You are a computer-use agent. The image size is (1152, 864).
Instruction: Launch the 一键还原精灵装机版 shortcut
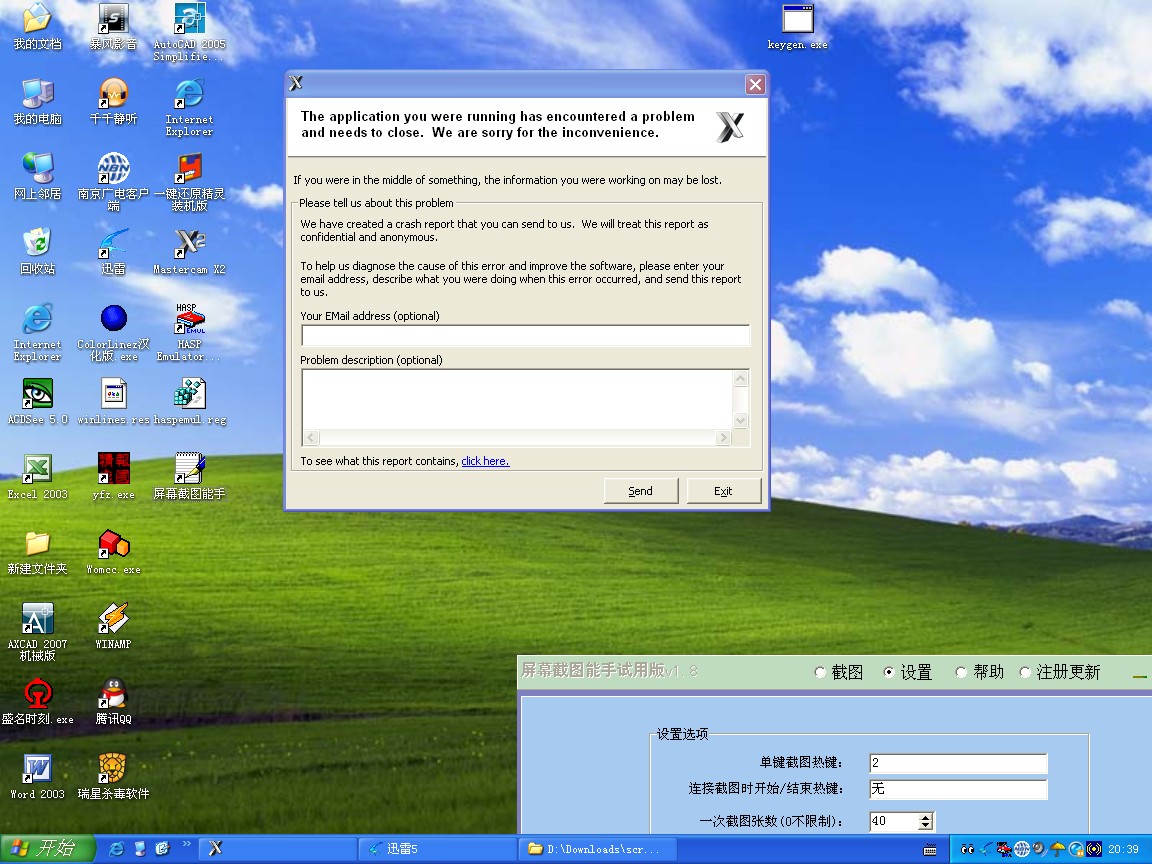pyautogui.click(x=189, y=183)
